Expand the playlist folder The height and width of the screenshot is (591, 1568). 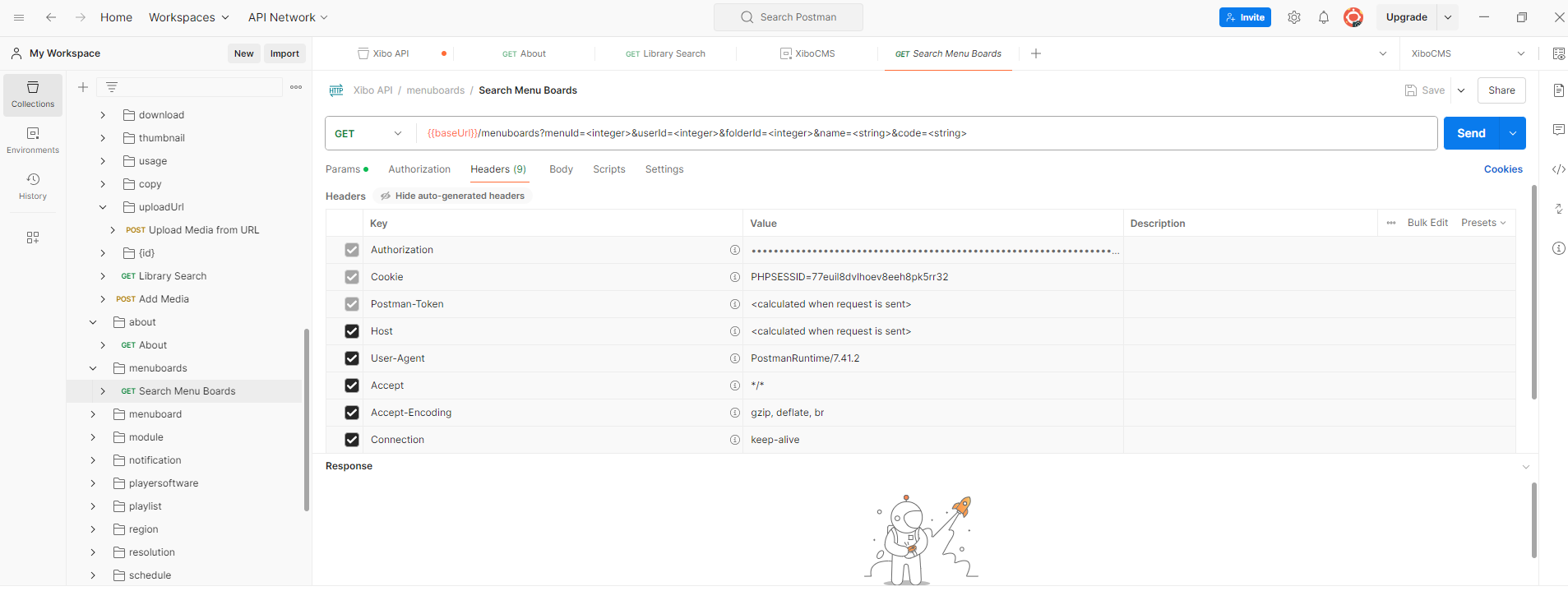coord(93,506)
